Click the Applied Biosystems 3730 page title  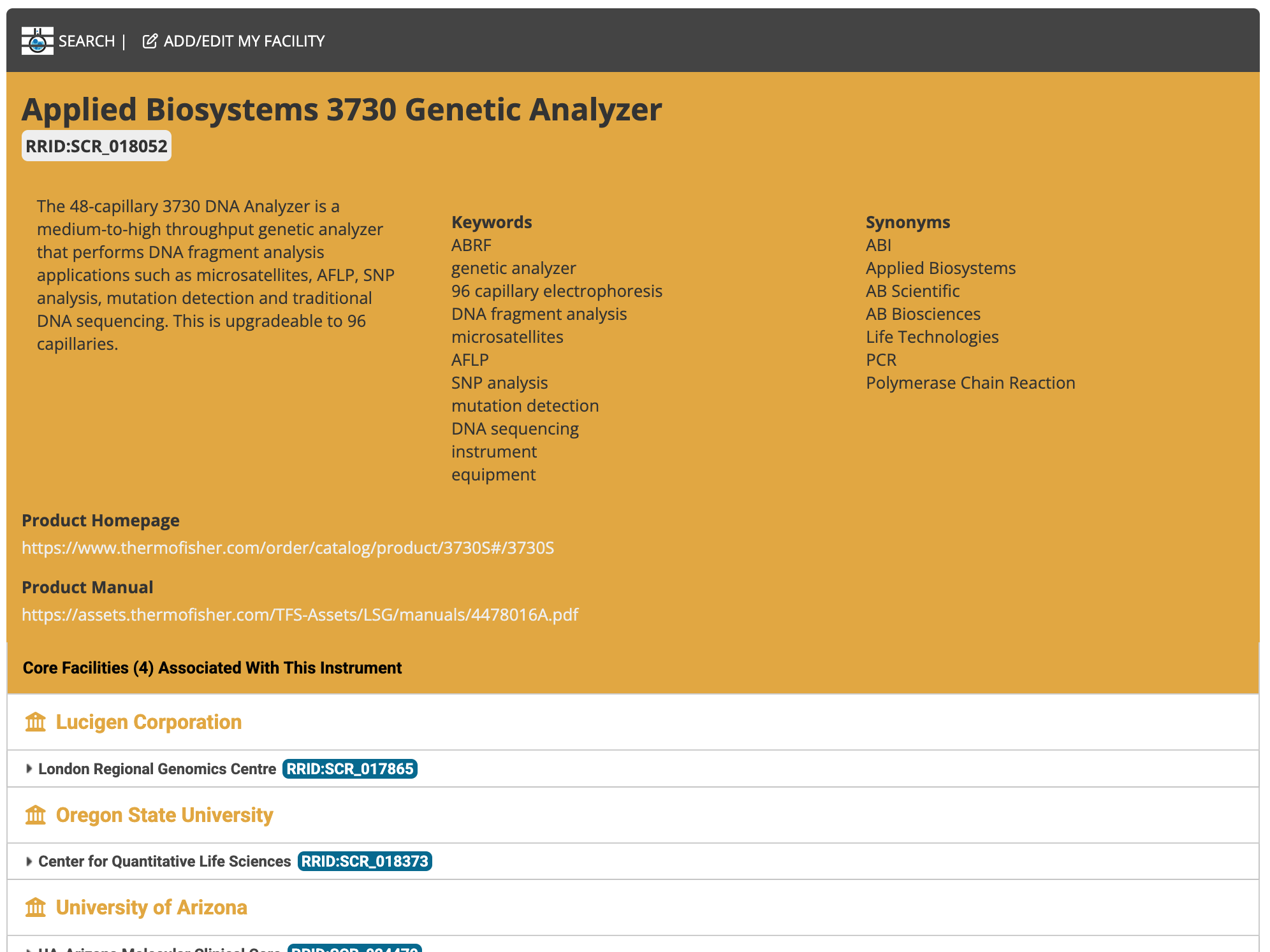point(341,110)
